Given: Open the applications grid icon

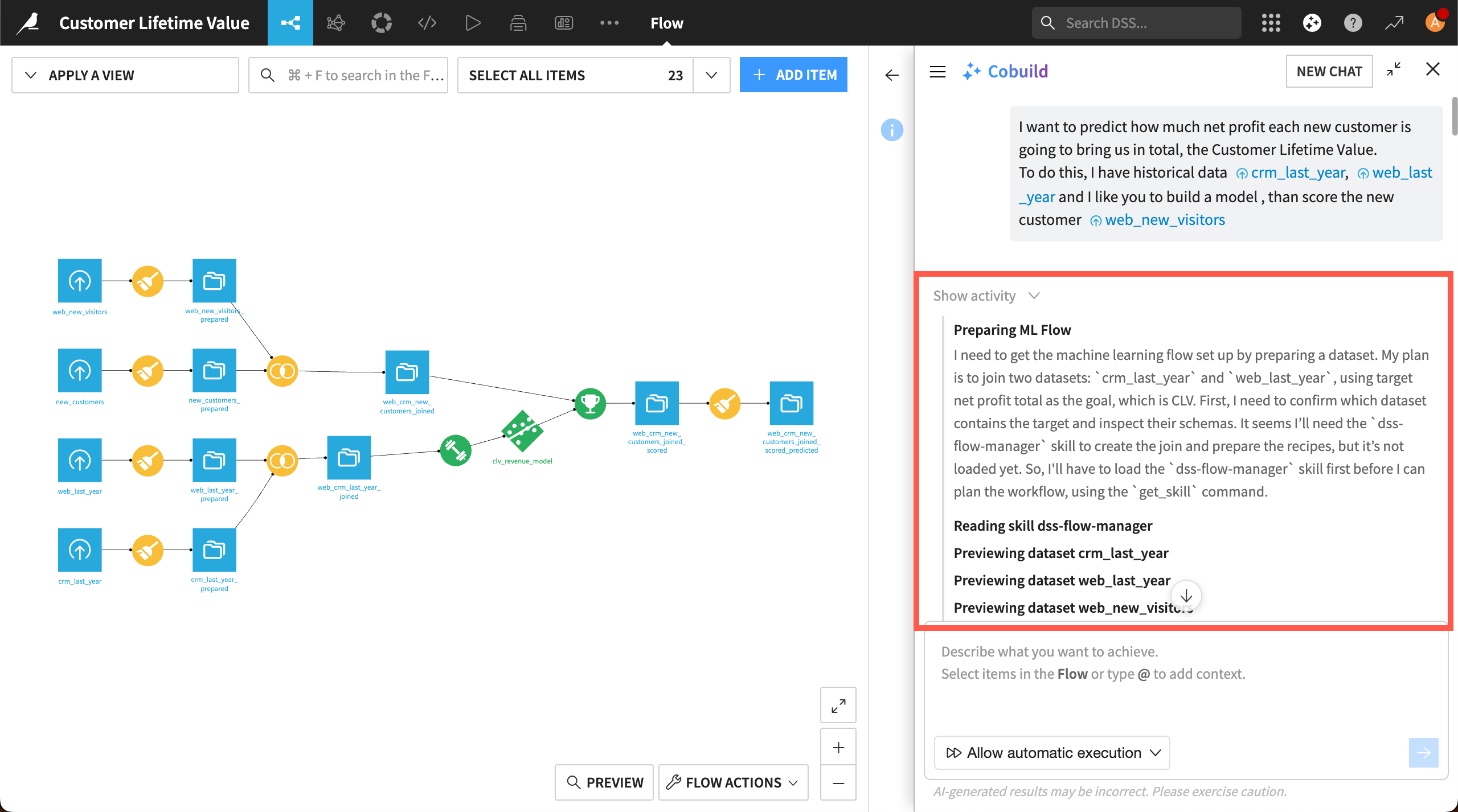Looking at the screenshot, I should tap(1271, 23).
